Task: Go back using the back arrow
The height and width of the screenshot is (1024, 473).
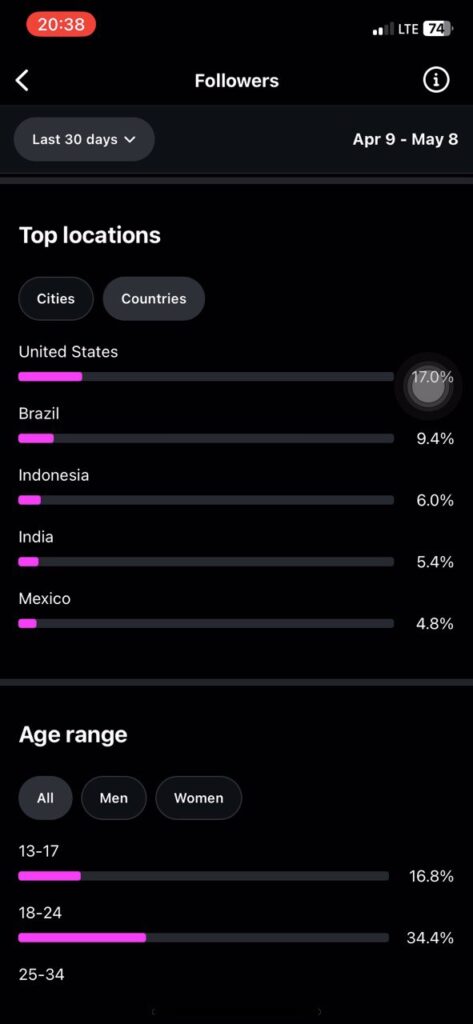Action: [x=22, y=81]
